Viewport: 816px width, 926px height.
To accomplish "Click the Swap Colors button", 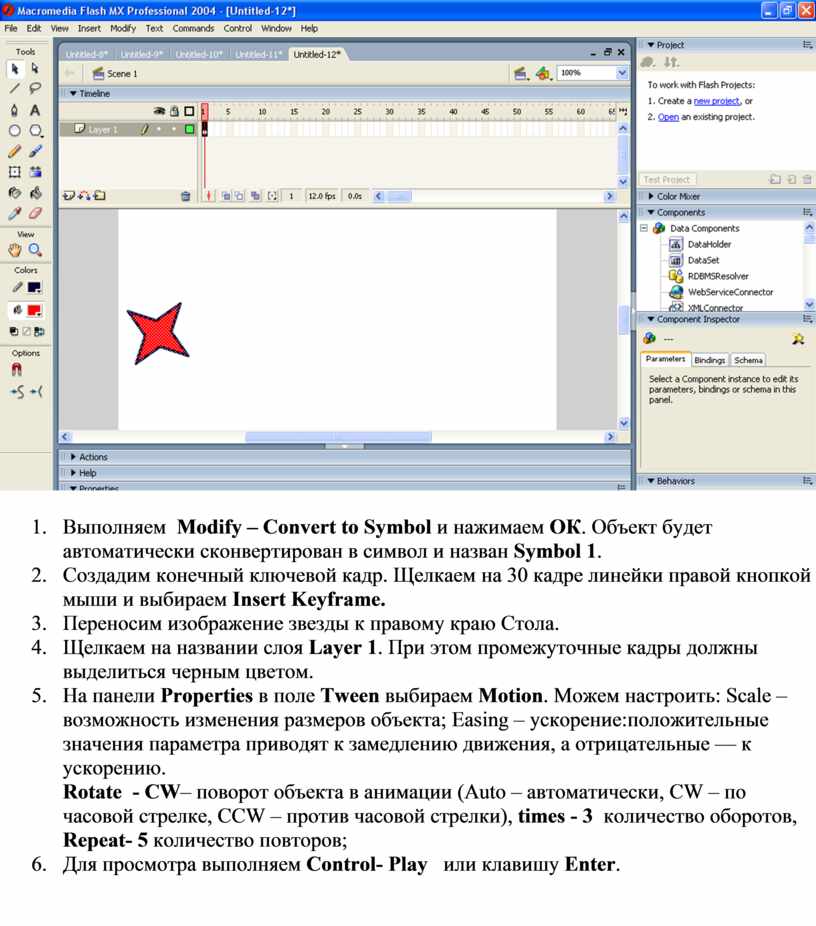I will click(39, 331).
